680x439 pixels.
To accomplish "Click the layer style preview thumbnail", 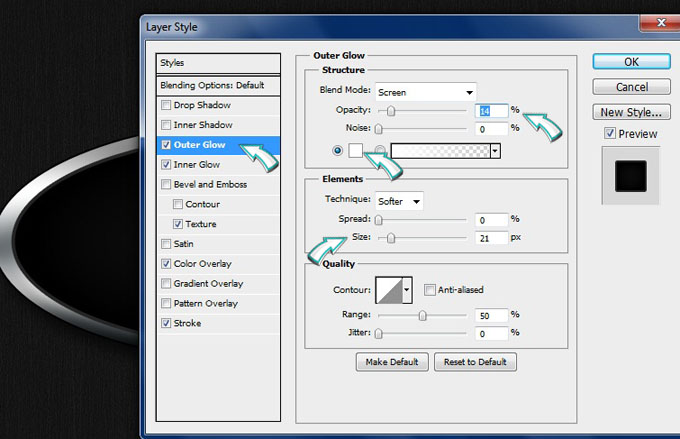I will [630, 176].
